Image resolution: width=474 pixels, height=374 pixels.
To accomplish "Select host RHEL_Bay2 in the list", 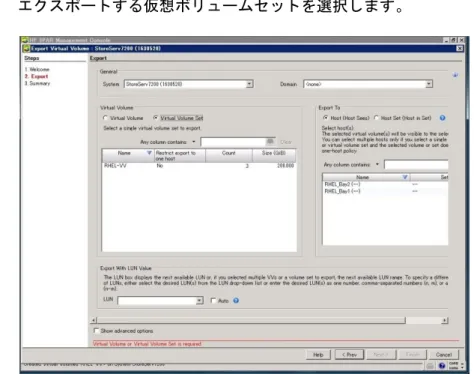I will coord(385,184).
